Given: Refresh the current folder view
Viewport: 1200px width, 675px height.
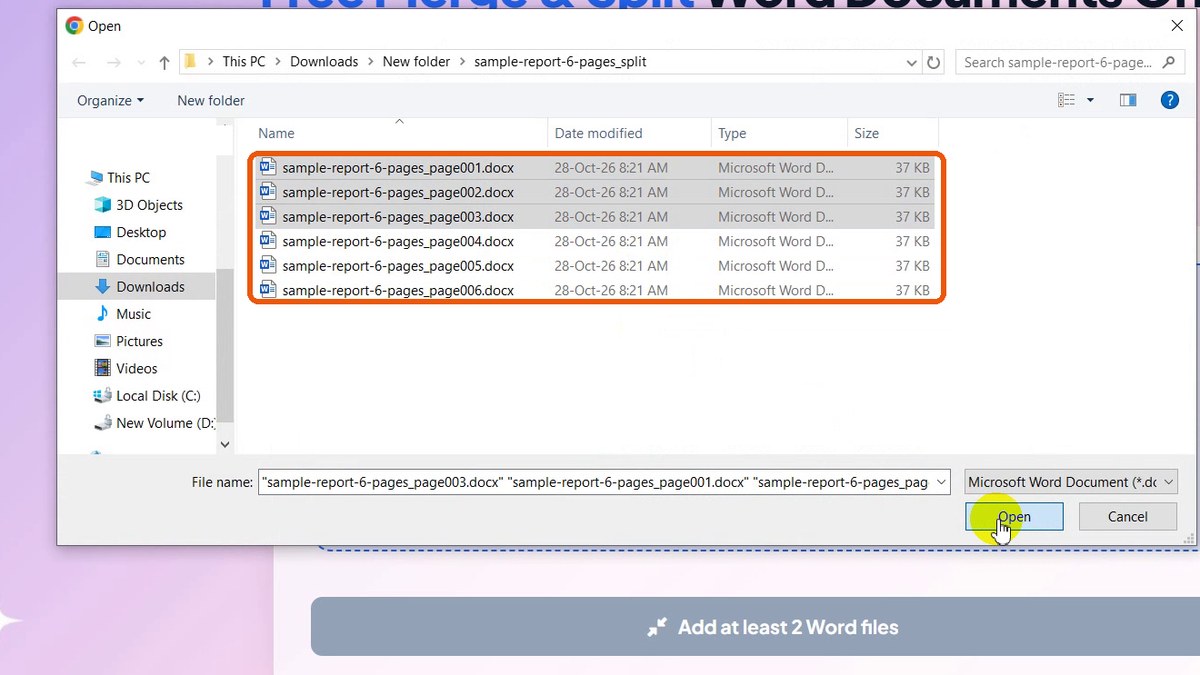Looking at the screenshot, I should coord(934,62).
